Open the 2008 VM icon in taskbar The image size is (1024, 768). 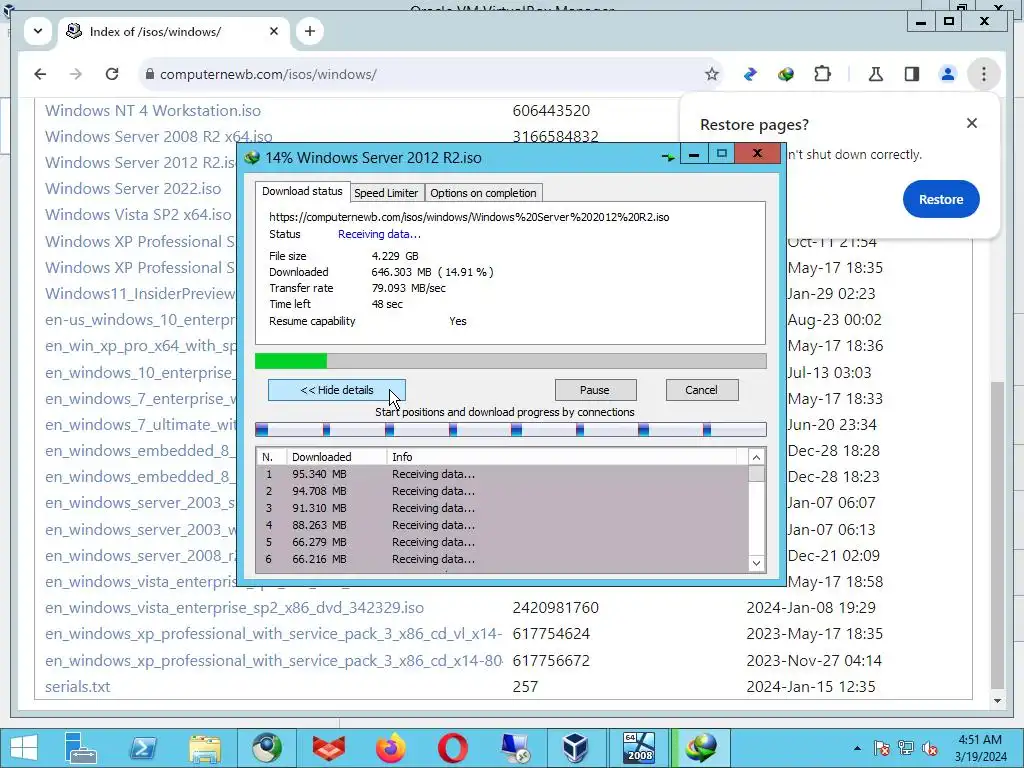[x=638, y=748]
